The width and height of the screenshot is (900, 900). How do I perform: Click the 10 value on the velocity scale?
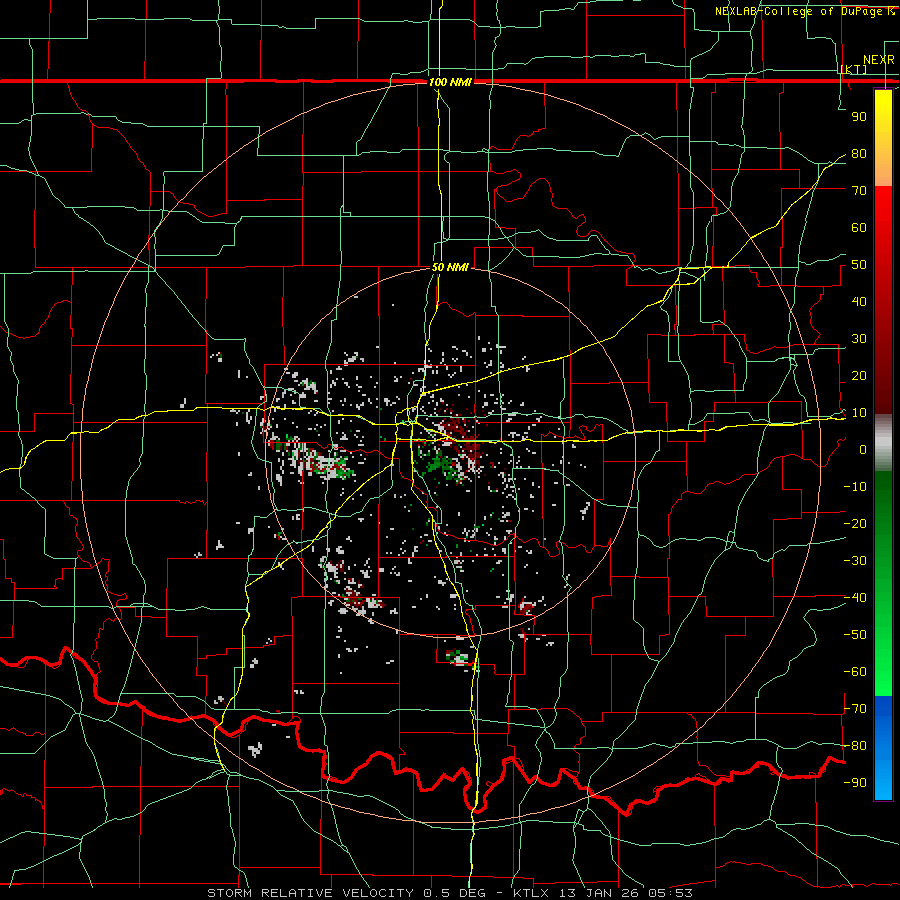pyautogui.click(x=859, y=413)
